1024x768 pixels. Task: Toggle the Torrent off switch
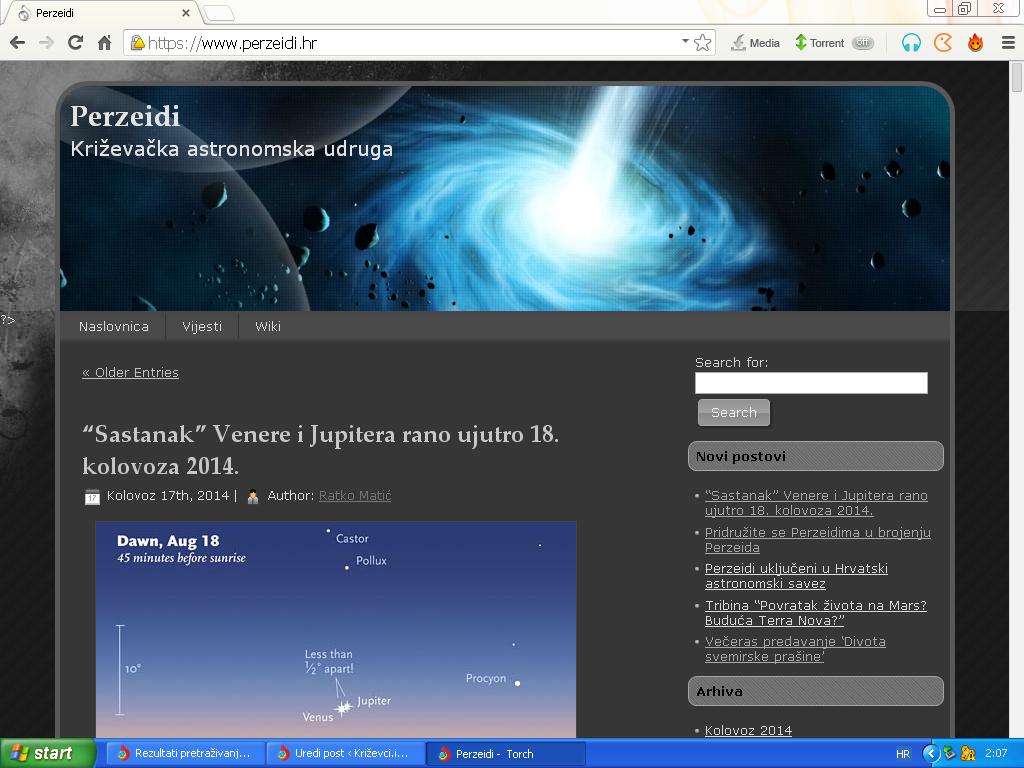pyautogui.click(x=862, y=43)
